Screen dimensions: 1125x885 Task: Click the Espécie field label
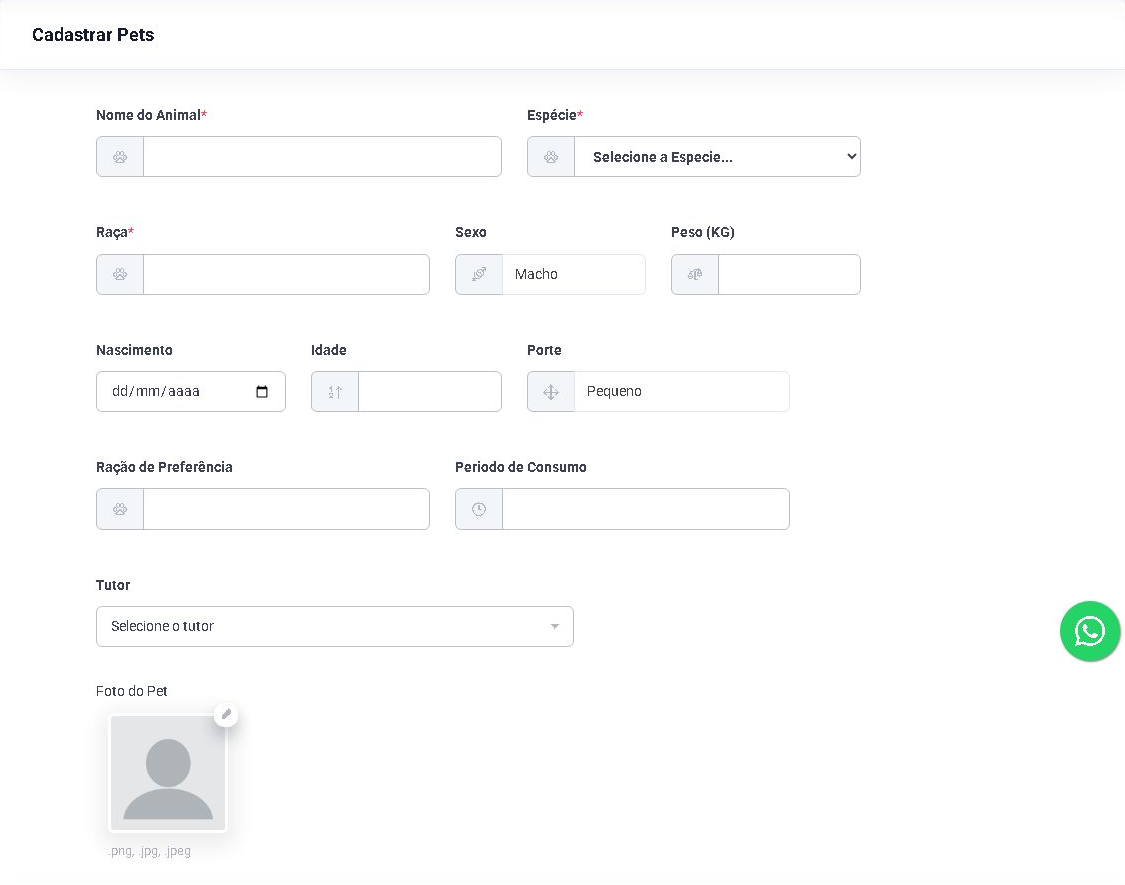point(555,115)
